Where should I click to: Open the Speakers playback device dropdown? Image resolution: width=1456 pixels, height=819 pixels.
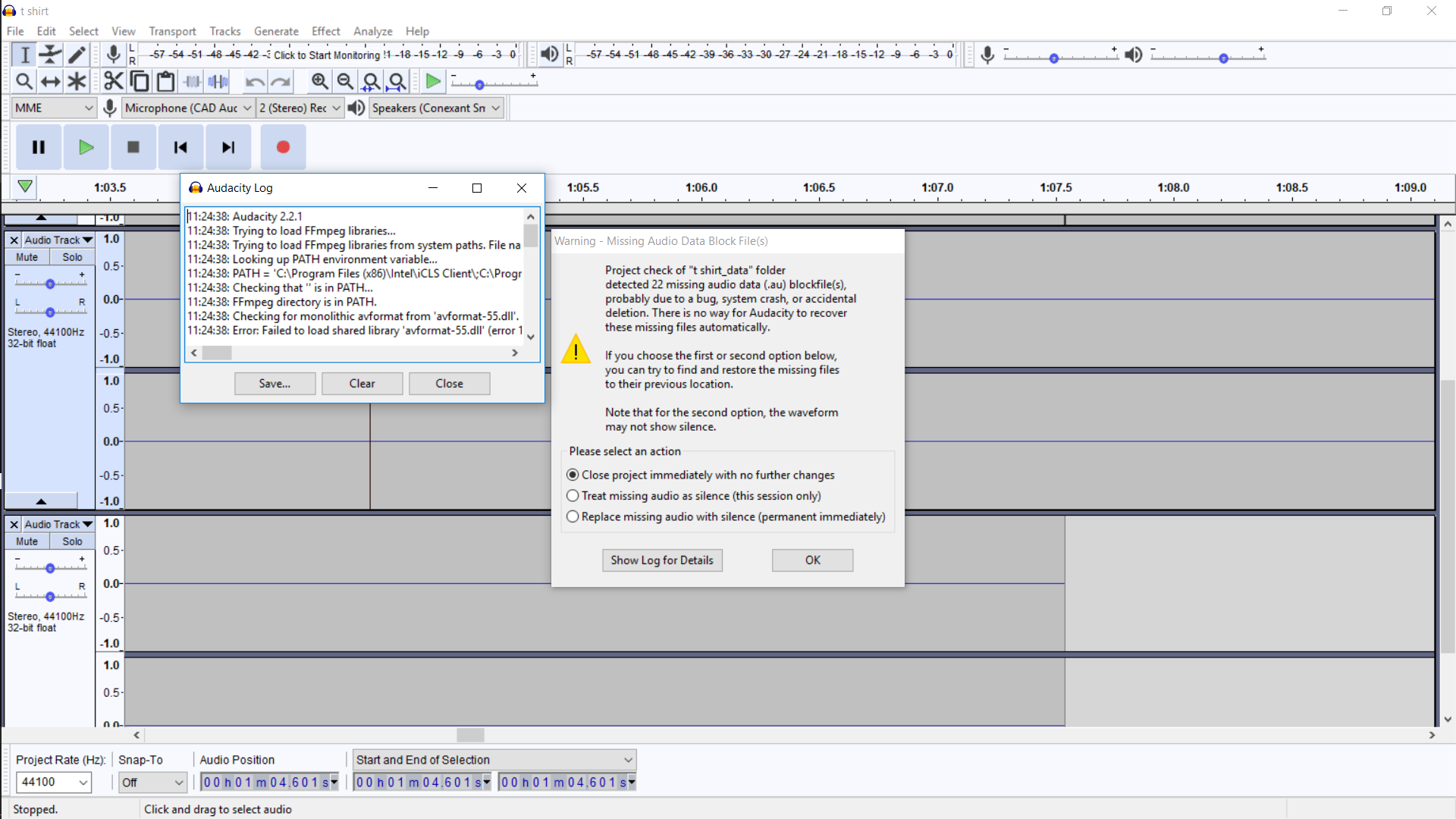[436, 108]
